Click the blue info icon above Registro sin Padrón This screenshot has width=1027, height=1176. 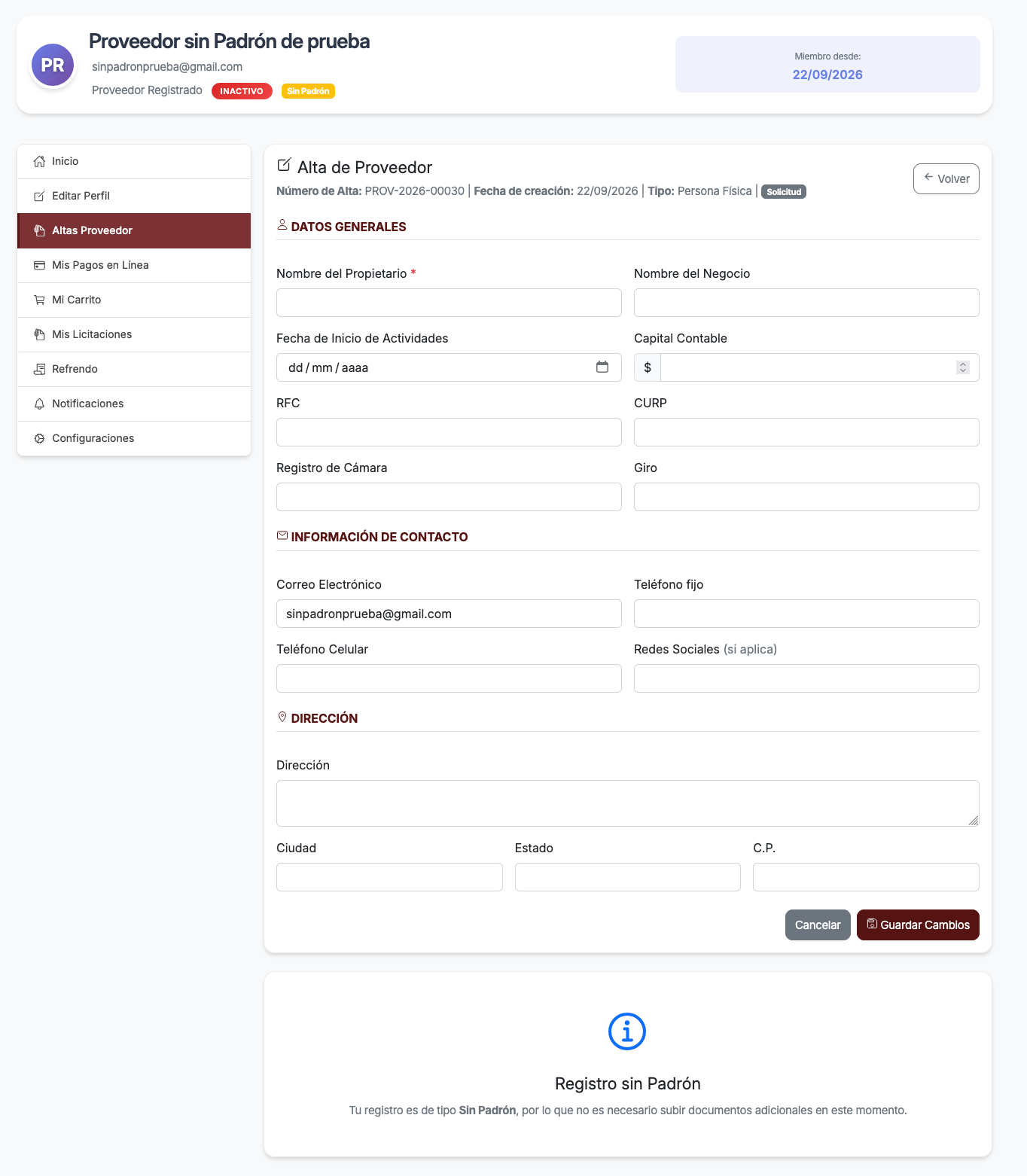[x=627, y=1031]
